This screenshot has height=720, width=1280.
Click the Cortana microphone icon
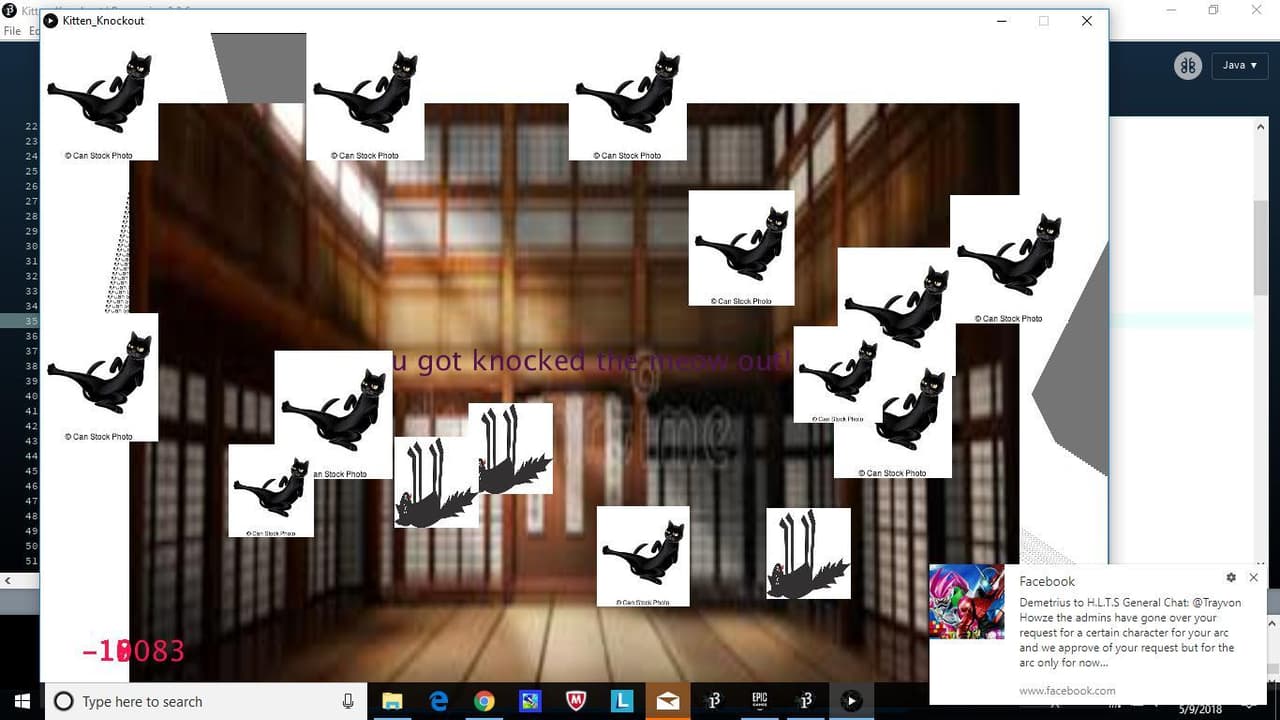tap(348, 701)
